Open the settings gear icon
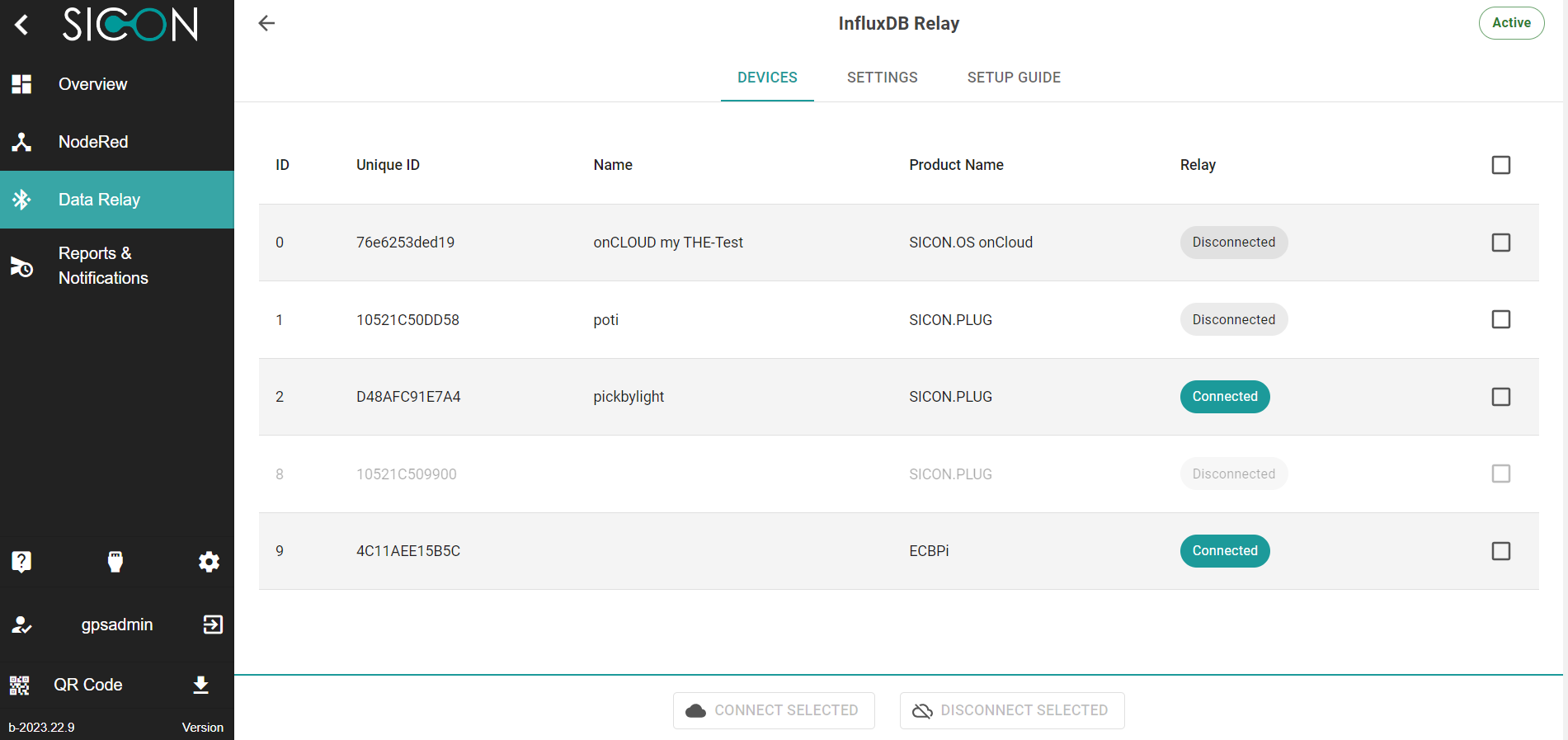Viewport: 1568px width, 740px height. (209, 562)
